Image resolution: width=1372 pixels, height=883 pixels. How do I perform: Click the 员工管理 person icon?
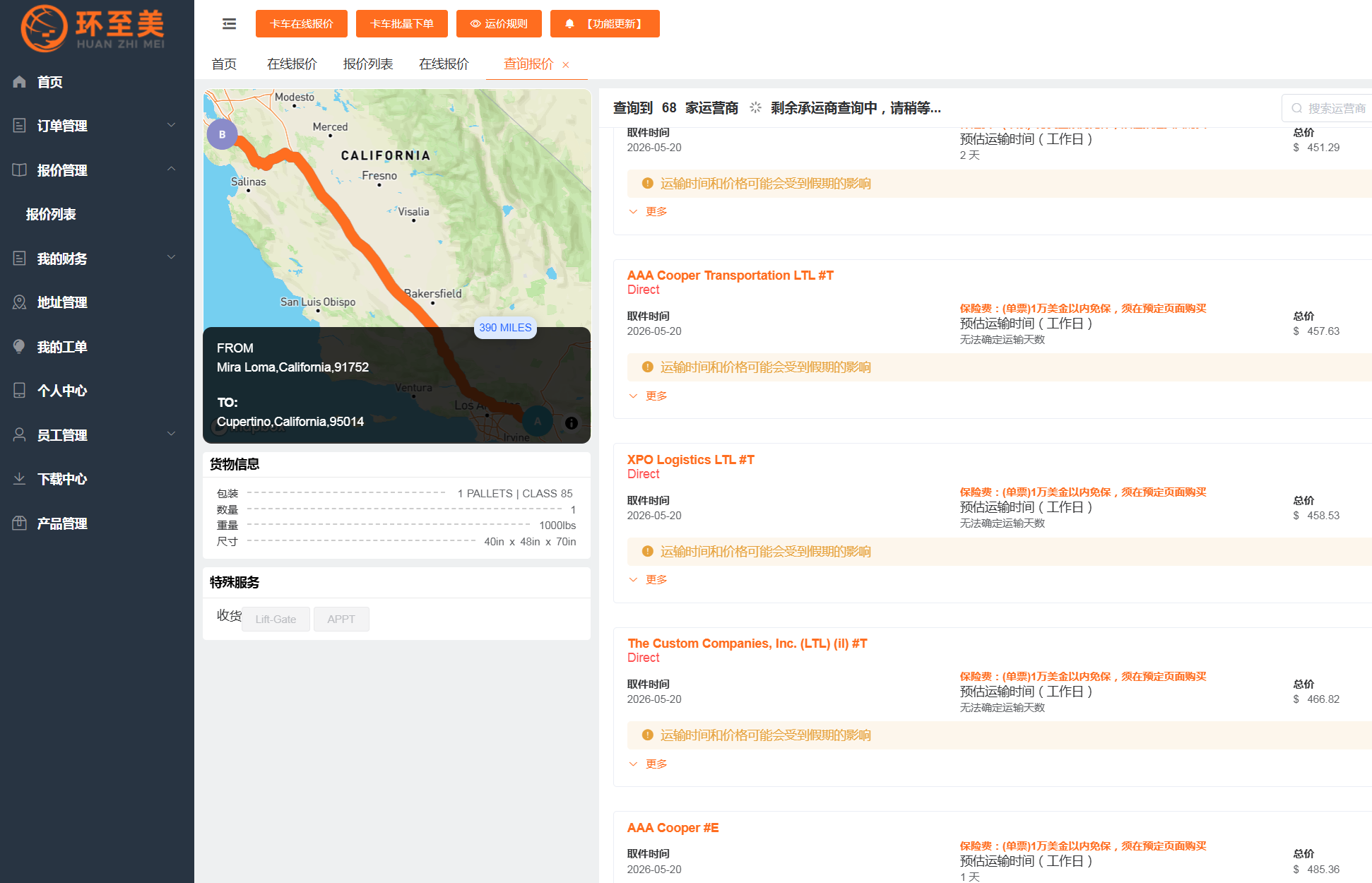pyautogui.click(x=20, y=435)
